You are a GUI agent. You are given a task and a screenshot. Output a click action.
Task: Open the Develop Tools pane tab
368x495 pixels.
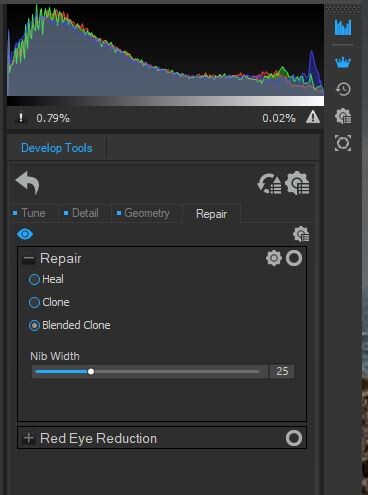tap(57, 148)
